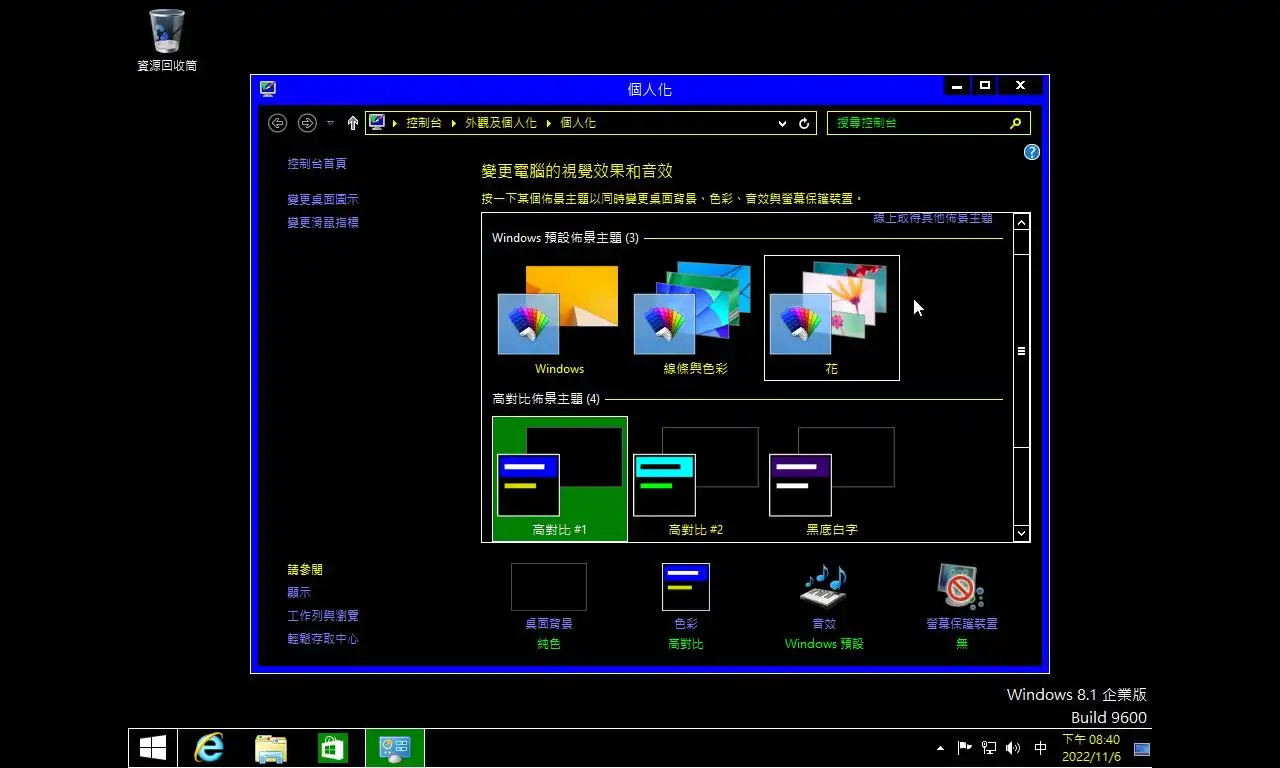Click 控制台 in the address breadcrumb

423,123
